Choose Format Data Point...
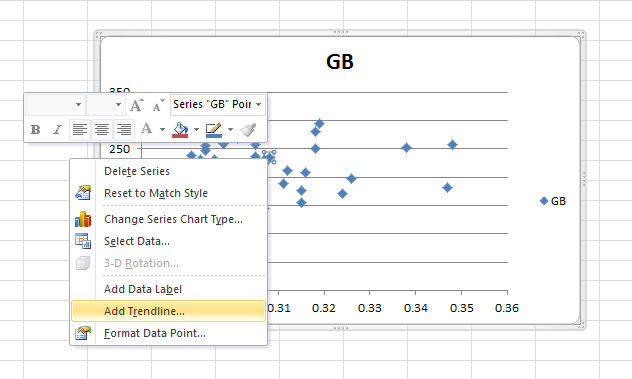 click(x=168, y=333)
